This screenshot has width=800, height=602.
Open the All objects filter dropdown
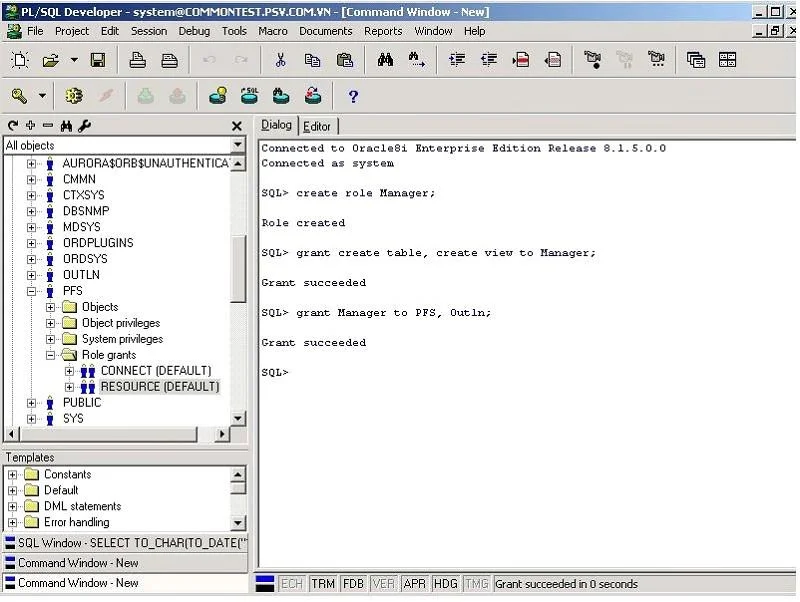tap(237, 145)
